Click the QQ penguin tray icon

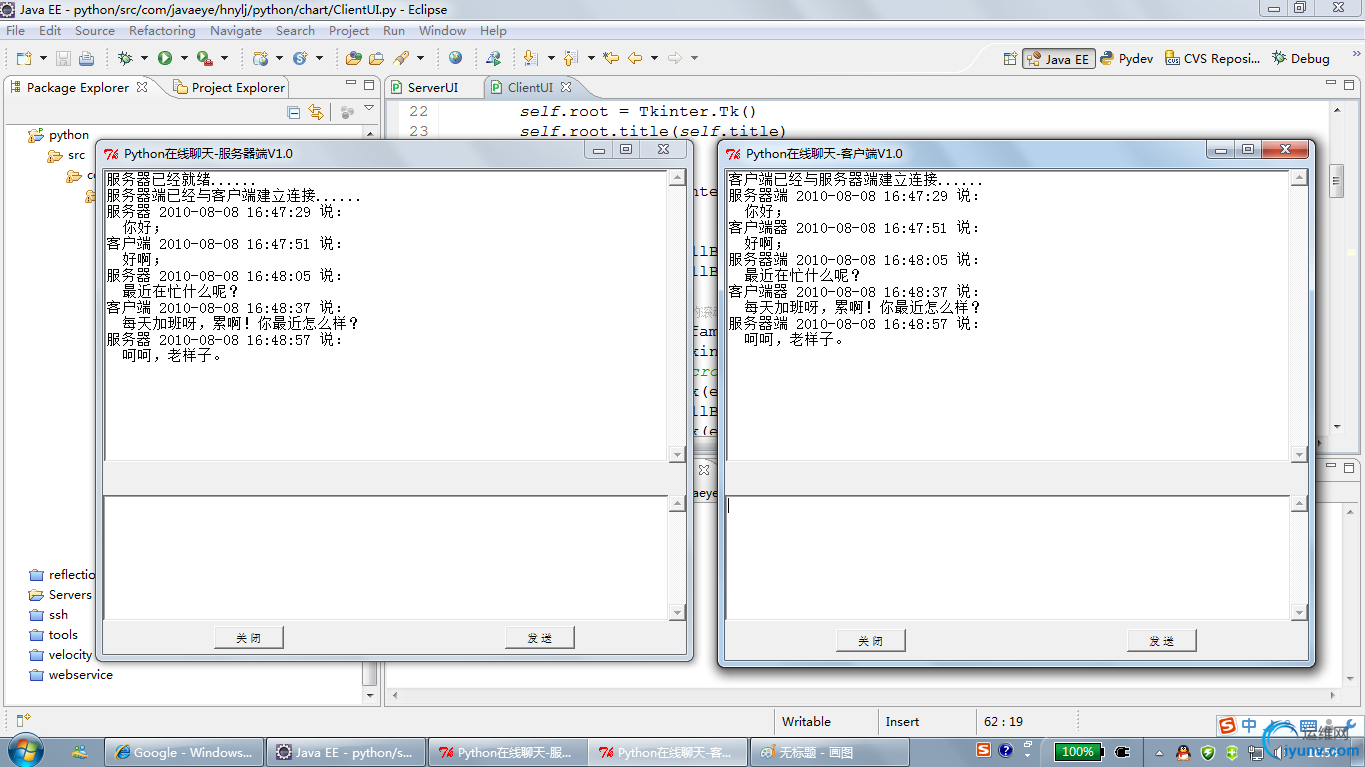(x=1183, y=752)
